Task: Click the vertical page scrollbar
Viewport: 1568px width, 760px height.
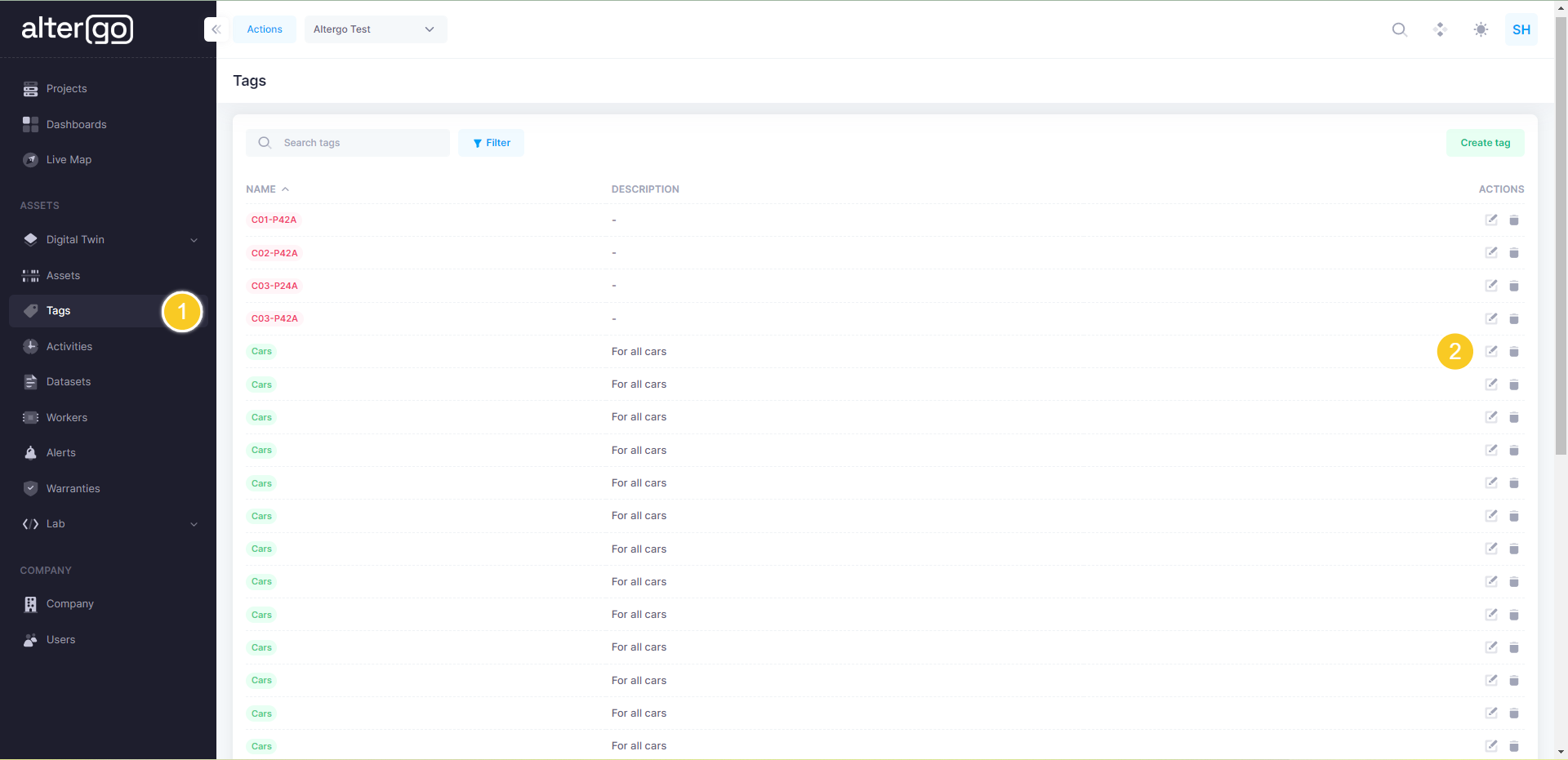Action: 1561,245
